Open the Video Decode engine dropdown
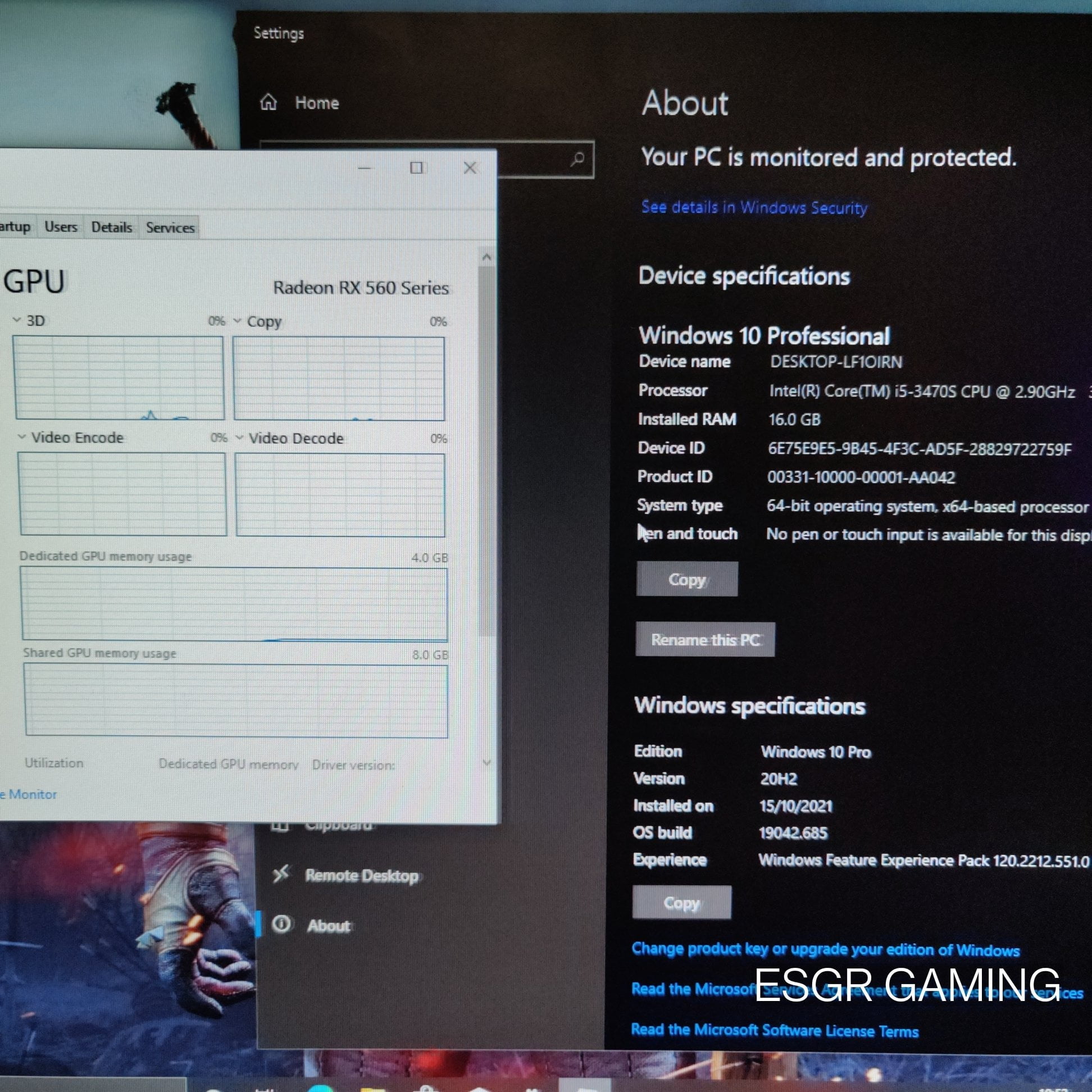 (239, 438)
